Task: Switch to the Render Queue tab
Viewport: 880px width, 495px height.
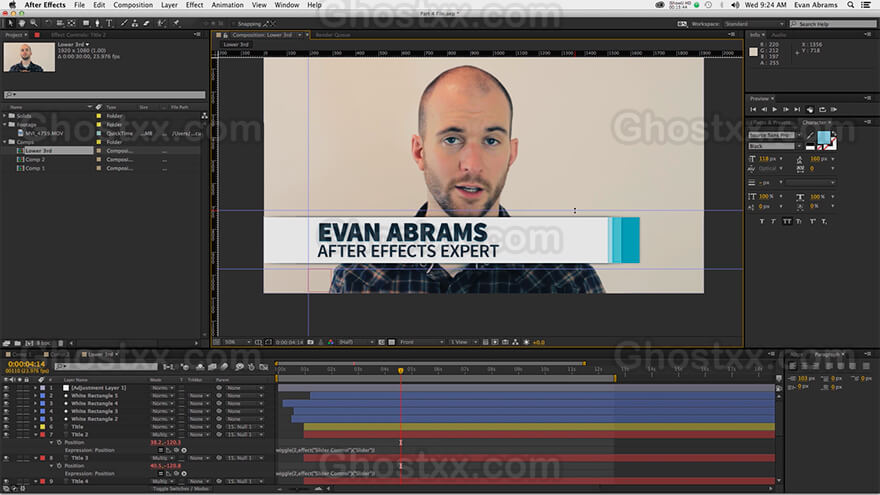Action: (x=333, y=35)
